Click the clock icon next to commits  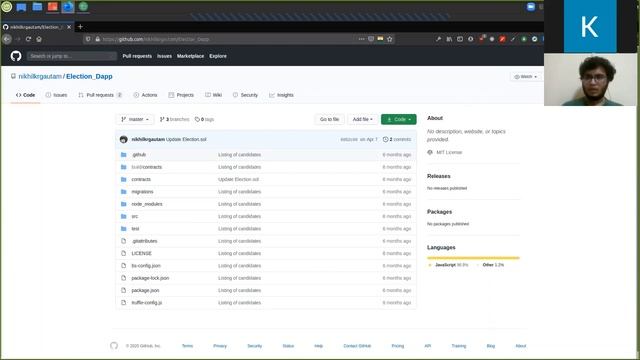click(x=385, y=140)
